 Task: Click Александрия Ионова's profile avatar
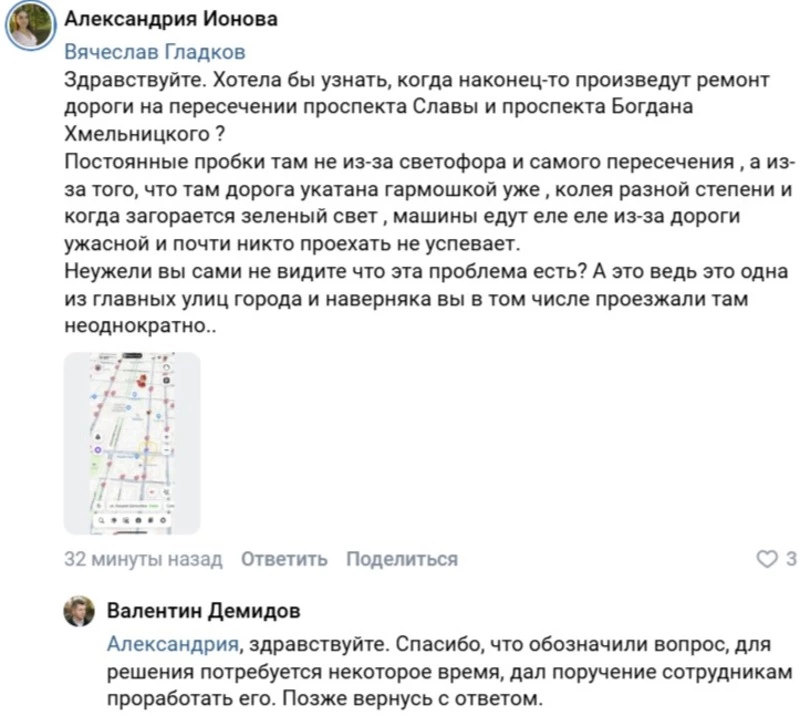(31, 27)
